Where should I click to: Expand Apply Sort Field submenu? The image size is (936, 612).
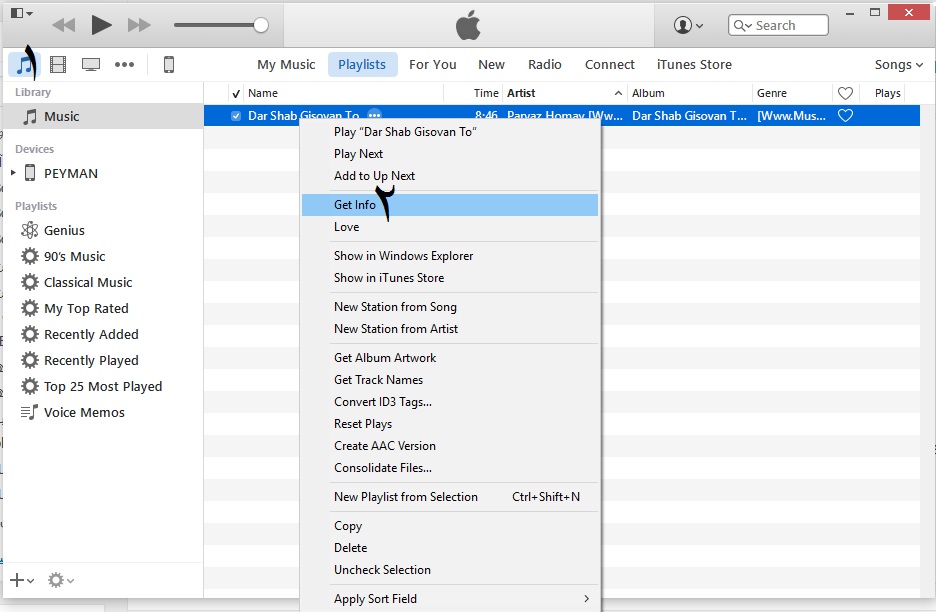coord(449,599)
